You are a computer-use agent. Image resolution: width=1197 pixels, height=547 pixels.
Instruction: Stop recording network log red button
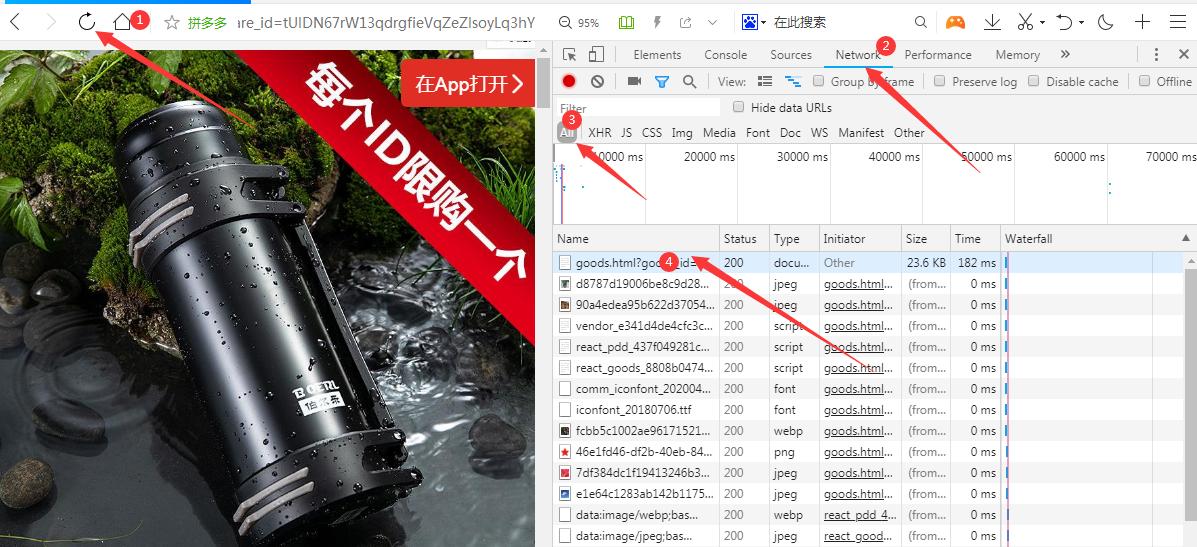[x=569, y=81]
